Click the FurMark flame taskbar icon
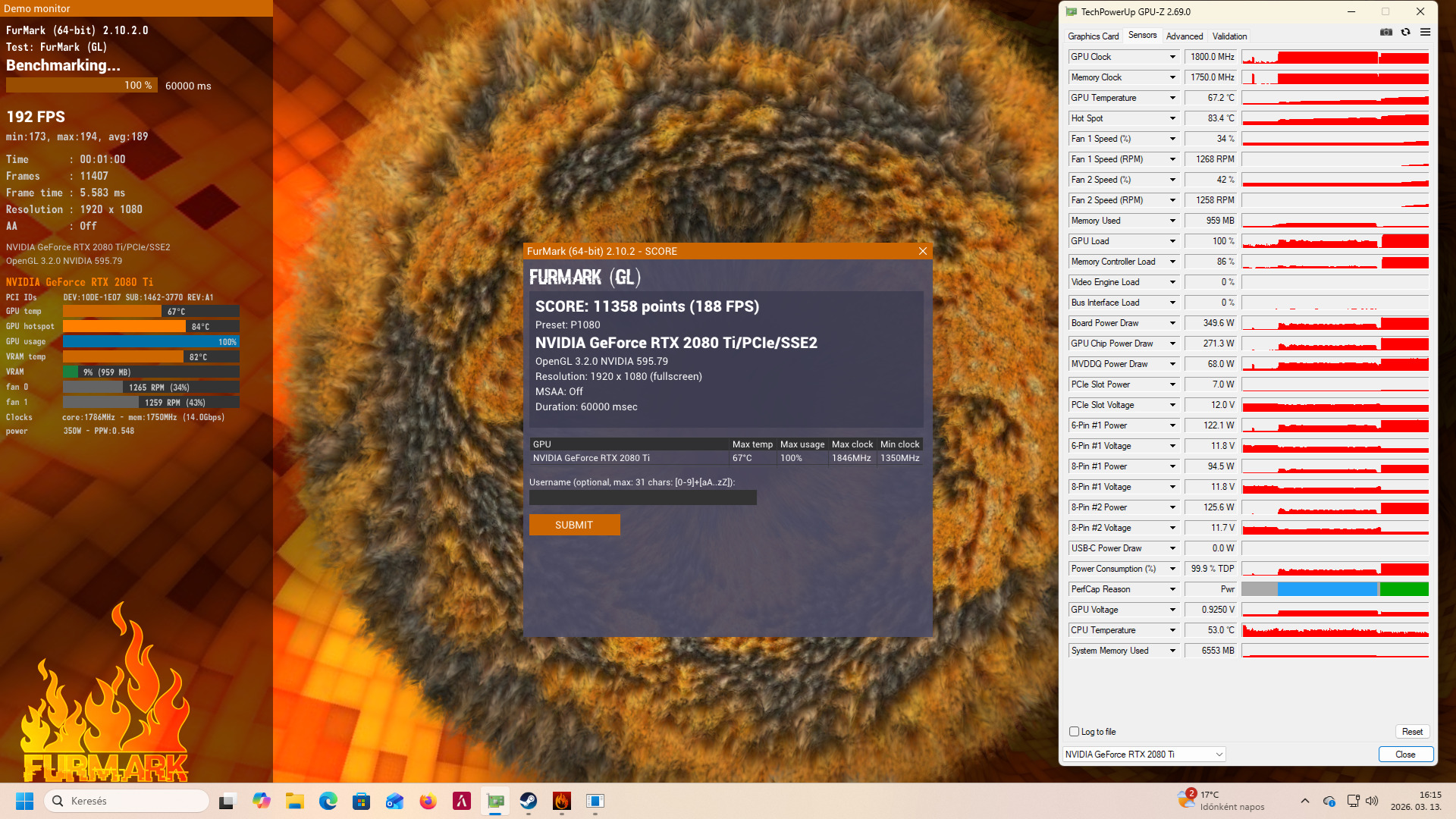Viewport: 1456px width, 819px height. 562,801
